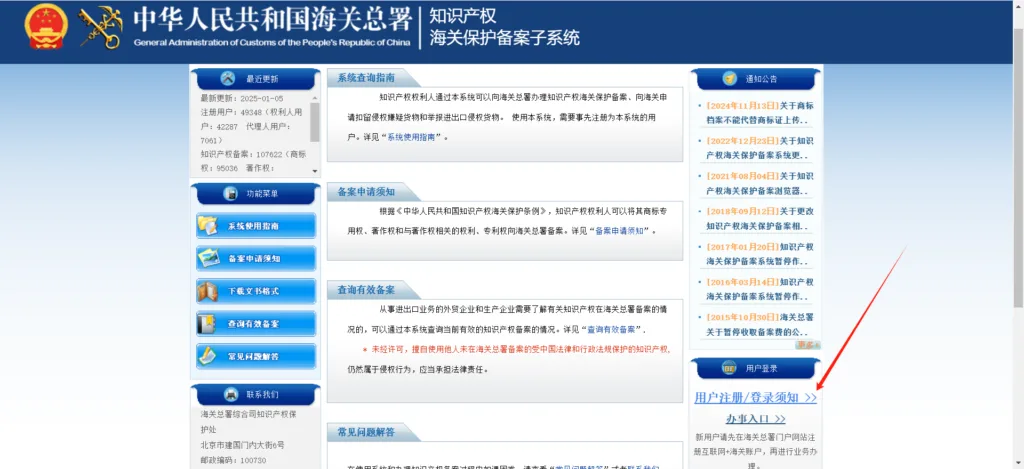Click the telephone icon in 联系我们 header
Viewport: 1024px width, 469px height.
(x=230, y=394)
